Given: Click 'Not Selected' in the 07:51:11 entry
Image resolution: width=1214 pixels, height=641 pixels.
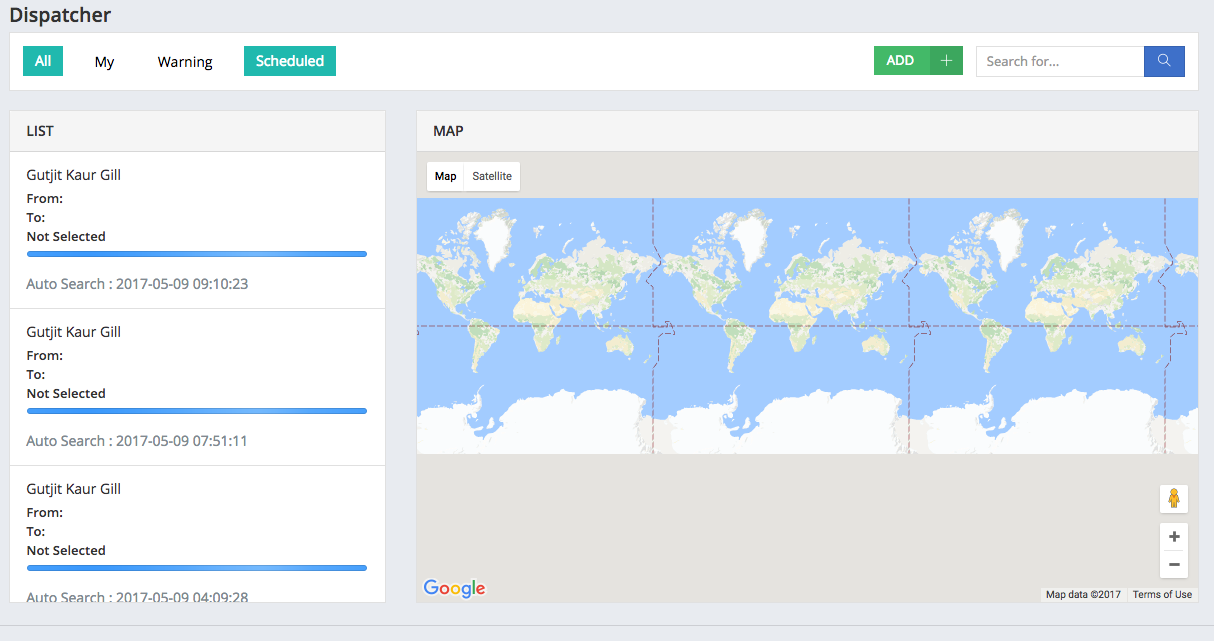Looking at the screenshot, I should (66, 394).
